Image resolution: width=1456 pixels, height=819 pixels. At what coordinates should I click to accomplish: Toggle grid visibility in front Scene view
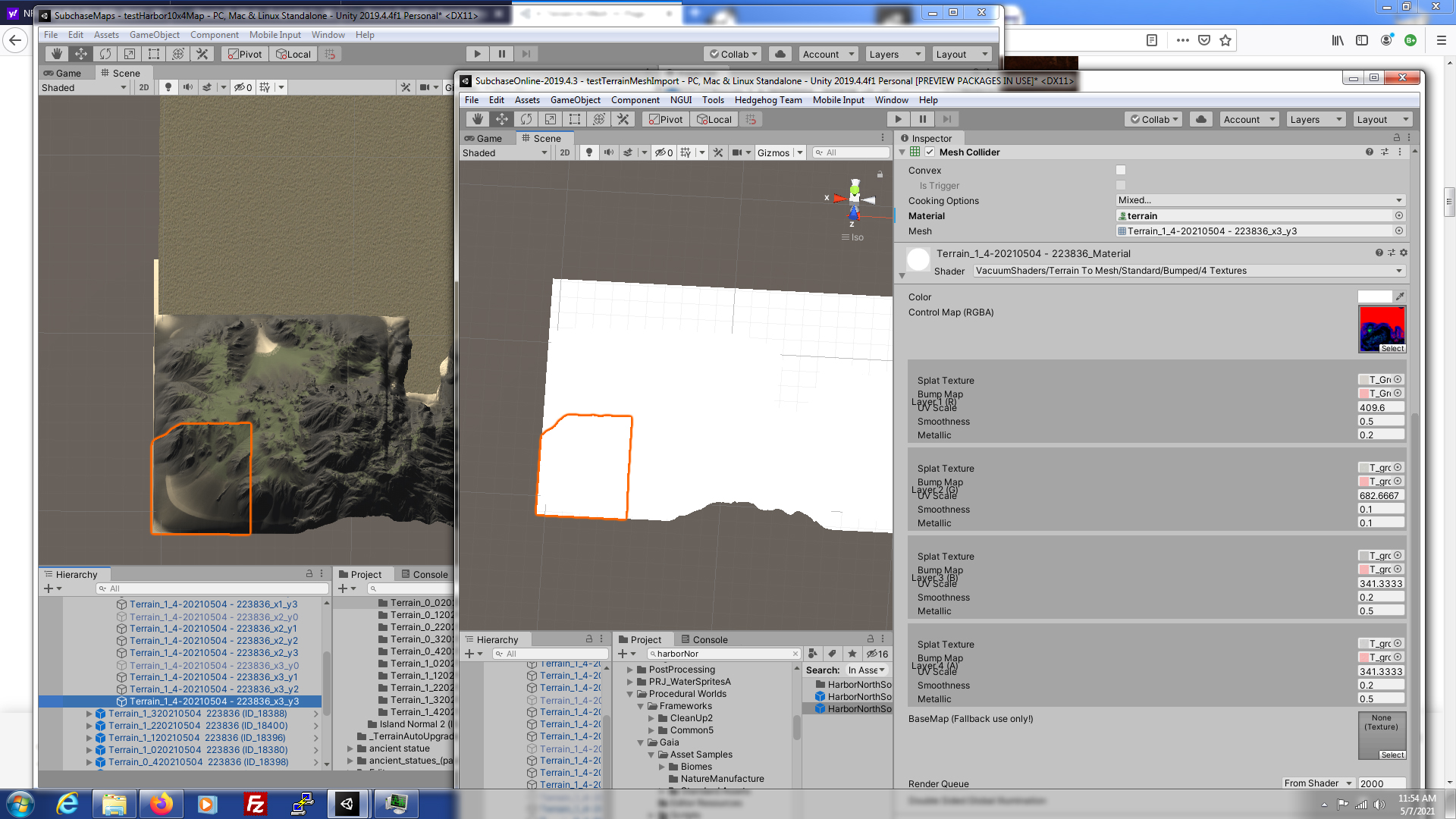pyautogui.click(x=686, y=152)
